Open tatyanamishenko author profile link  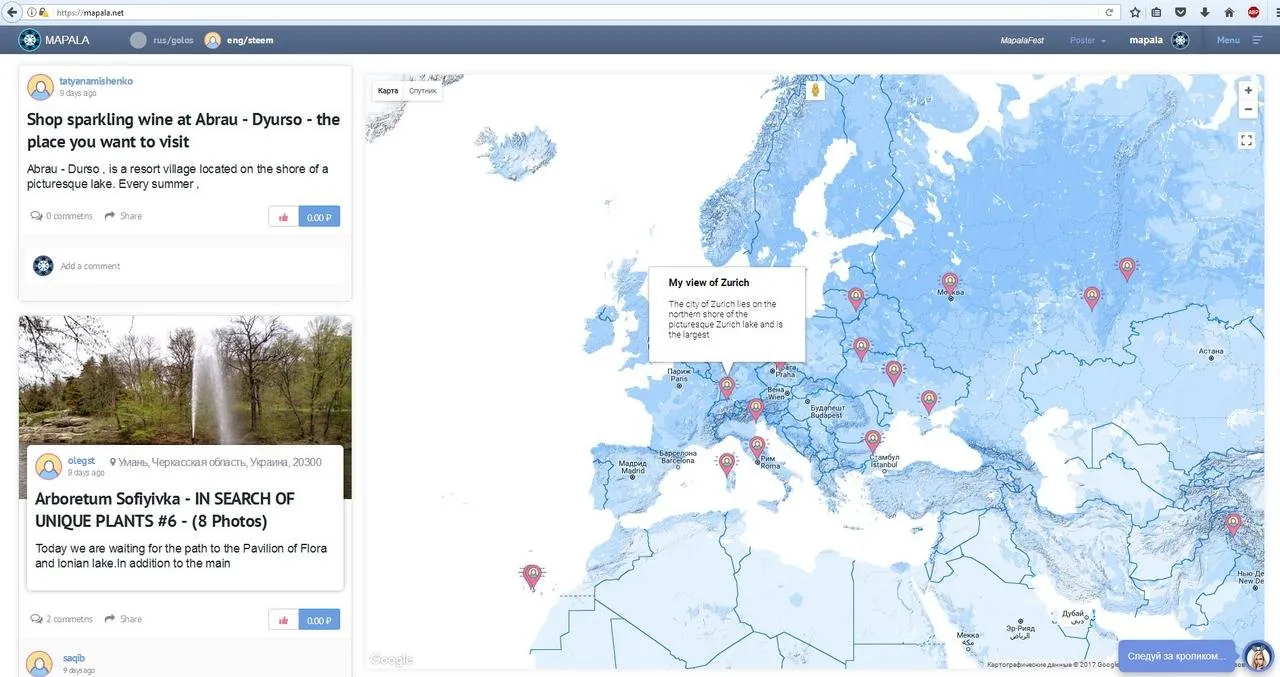[96, 81]
